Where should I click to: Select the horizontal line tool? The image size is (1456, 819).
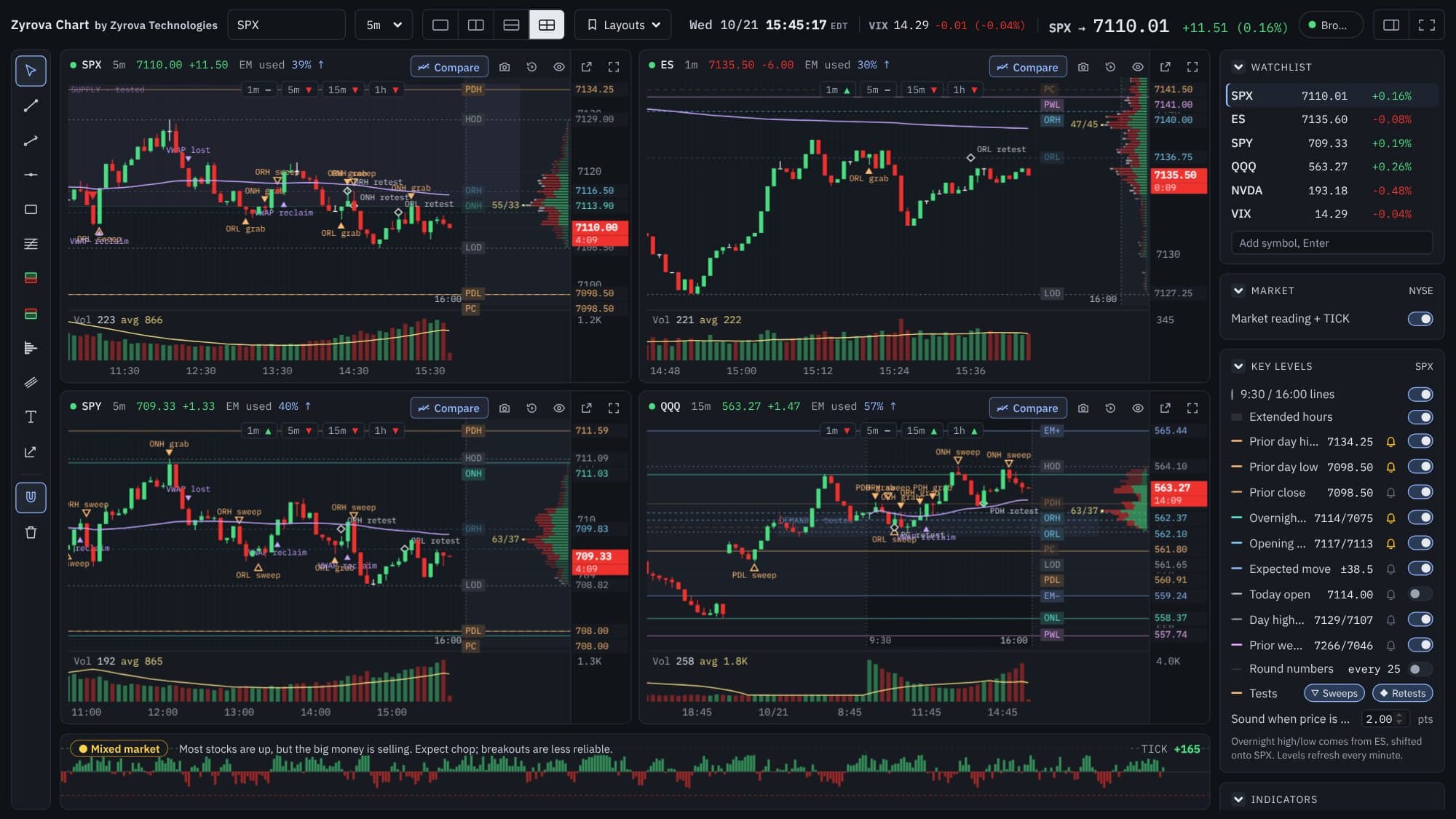point(31,175)
